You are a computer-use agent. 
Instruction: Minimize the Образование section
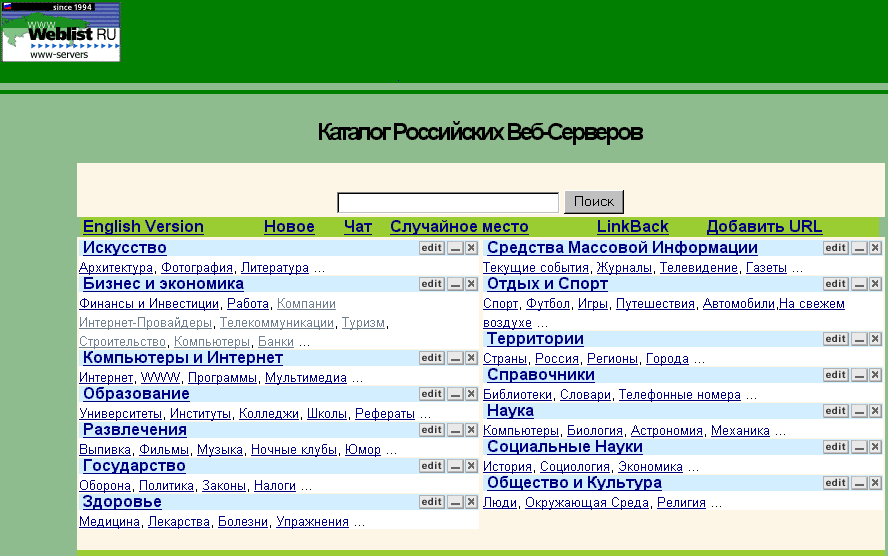(455, 394)
